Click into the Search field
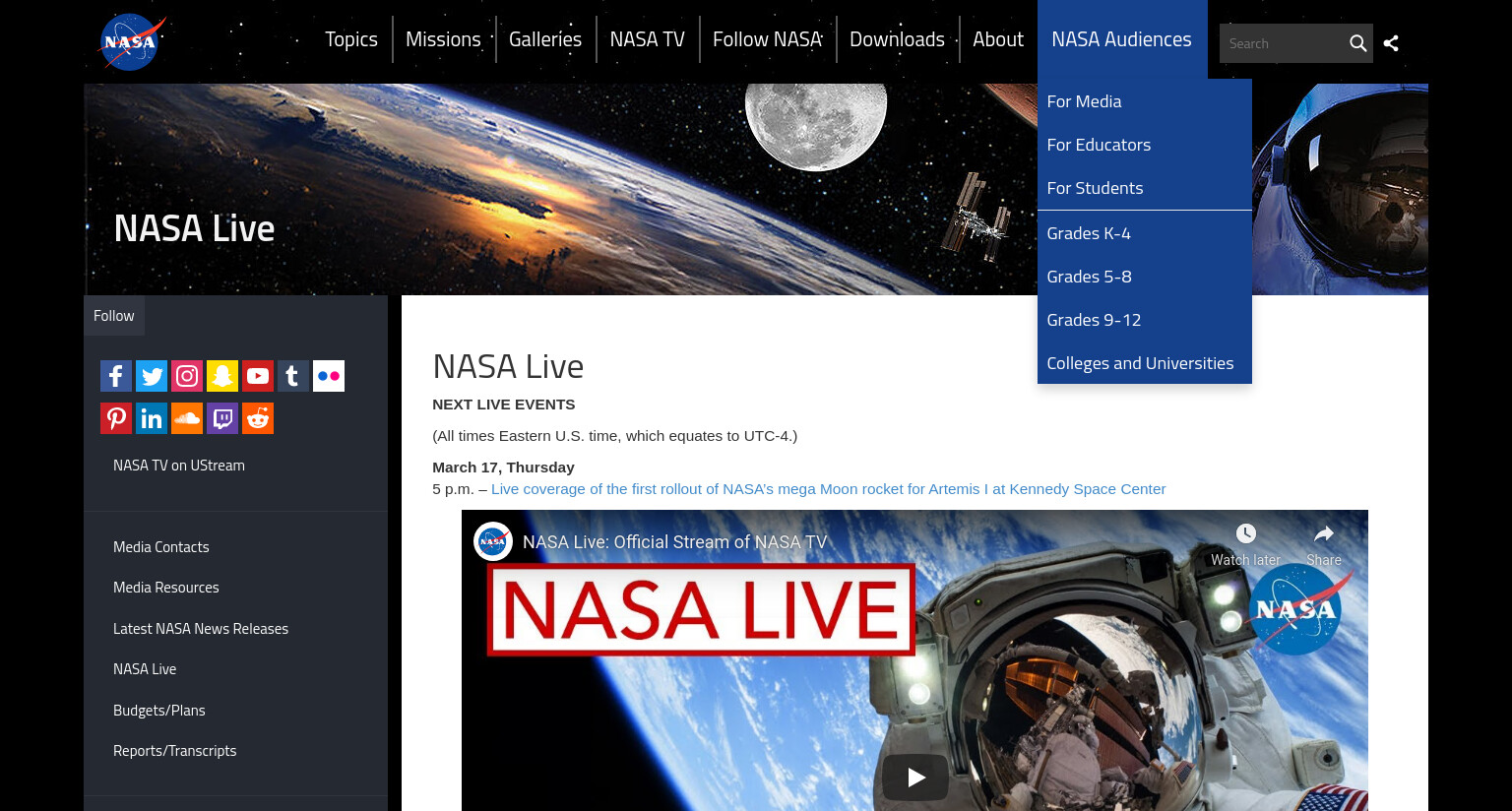This screenshot has width=1512, height=811. (x=1282, y=43)
